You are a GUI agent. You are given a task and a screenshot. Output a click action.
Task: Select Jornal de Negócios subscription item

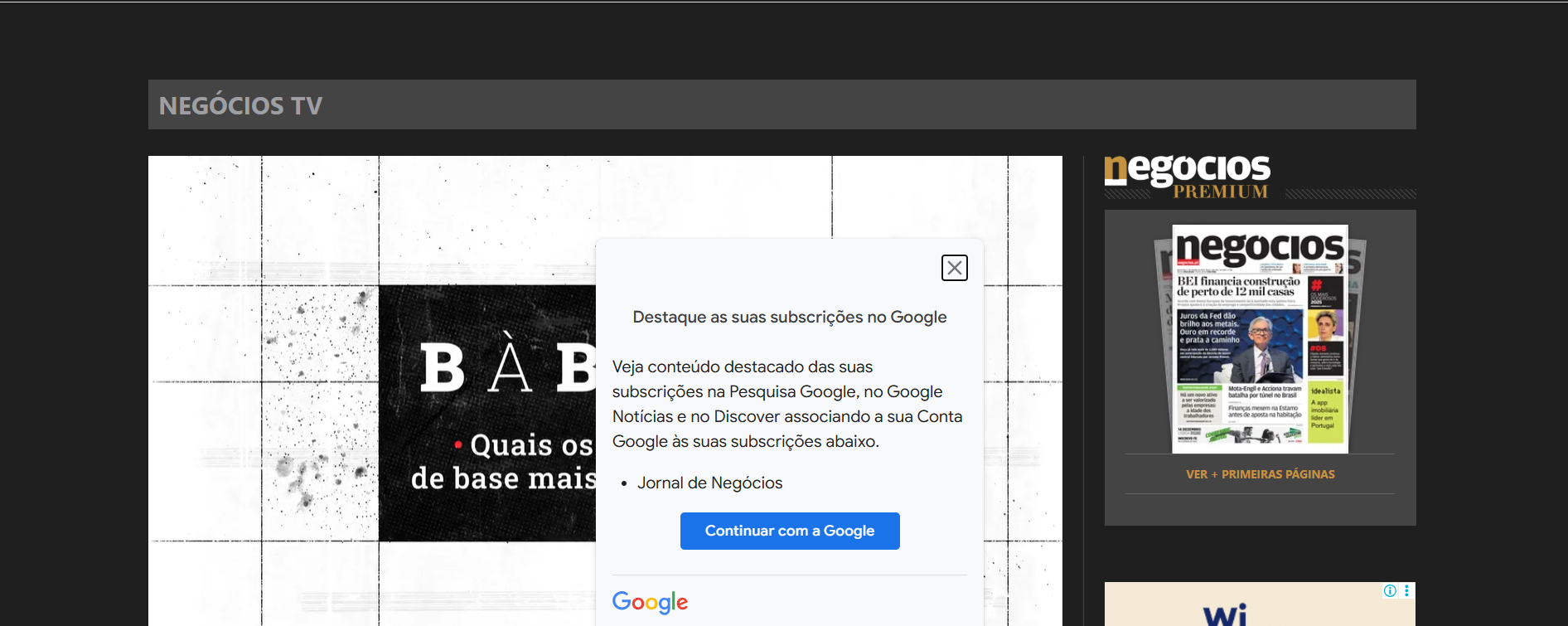[x=709, y=483]
